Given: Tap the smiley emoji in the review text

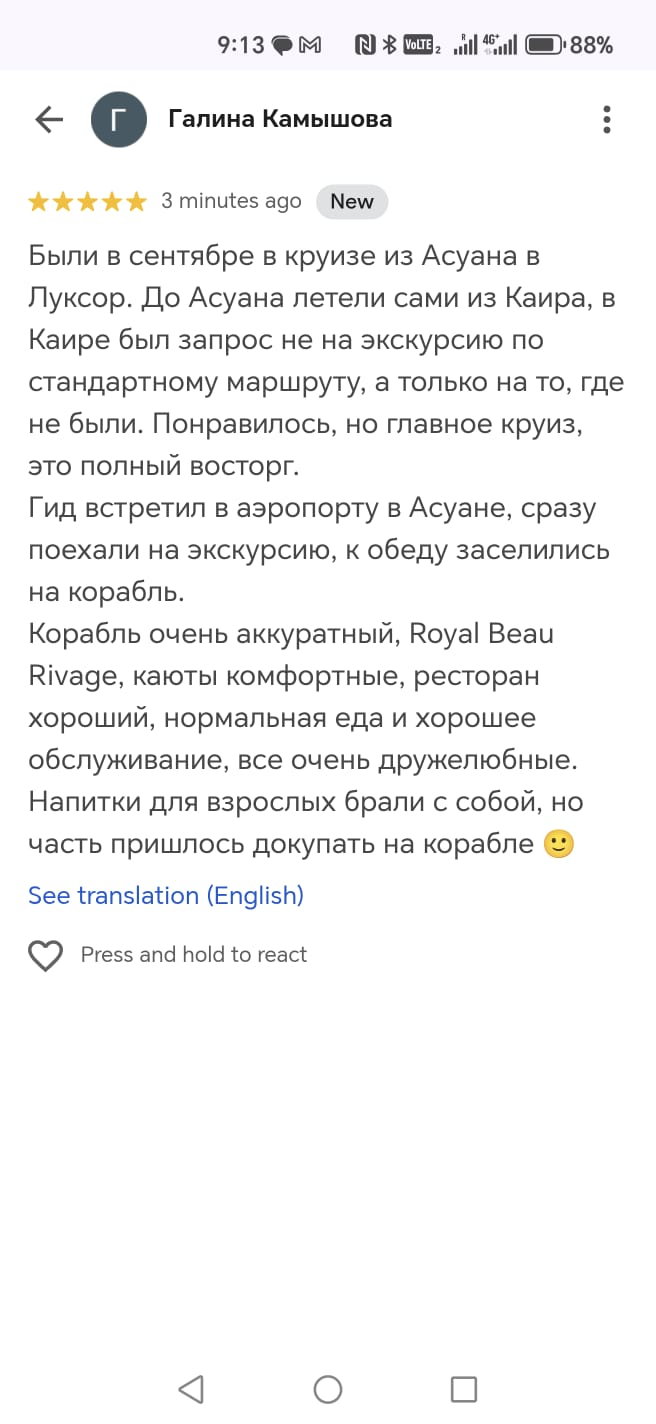Looking at the screenshot, I should (560, 843).
